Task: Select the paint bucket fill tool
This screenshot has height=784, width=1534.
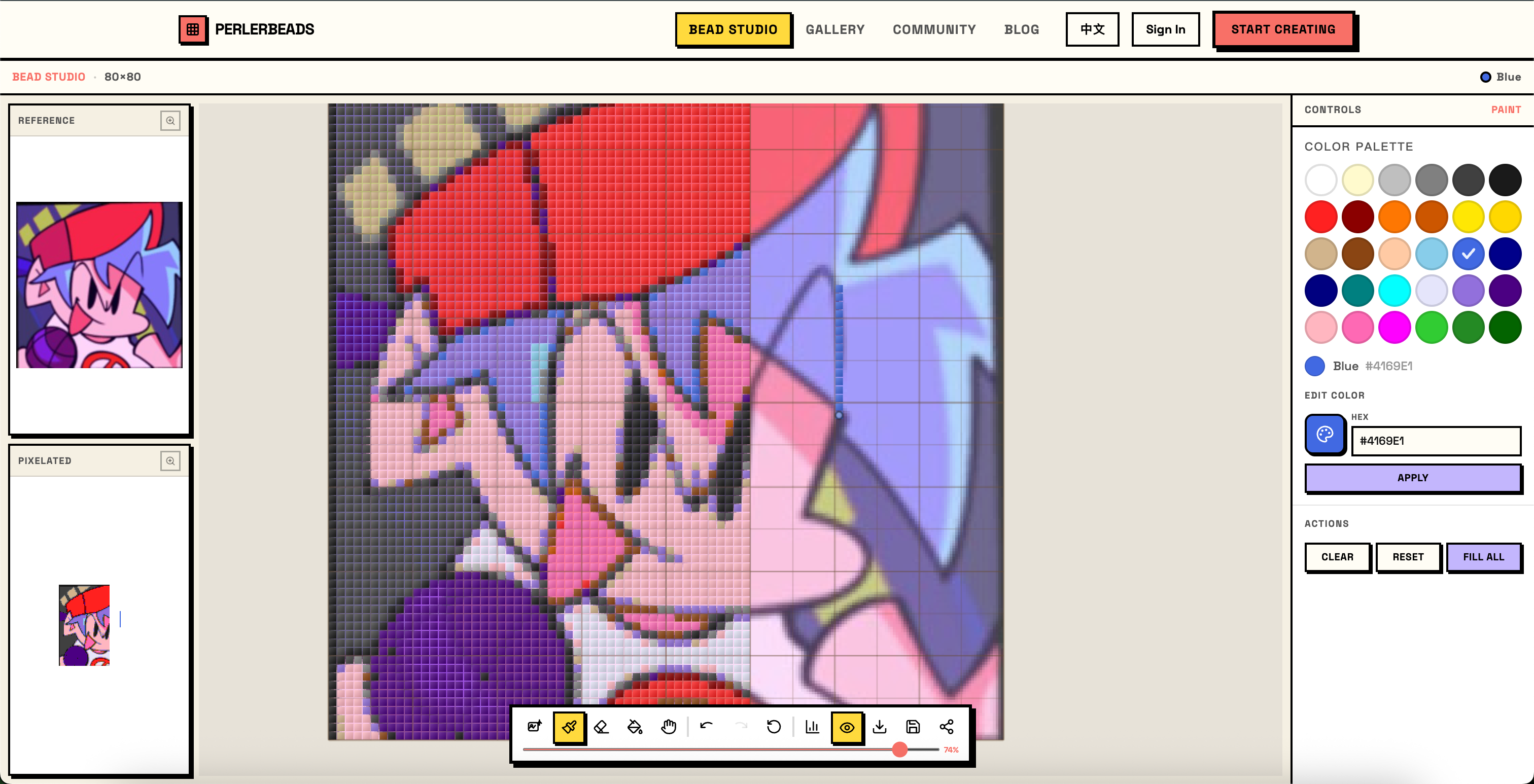Action: 635,726
